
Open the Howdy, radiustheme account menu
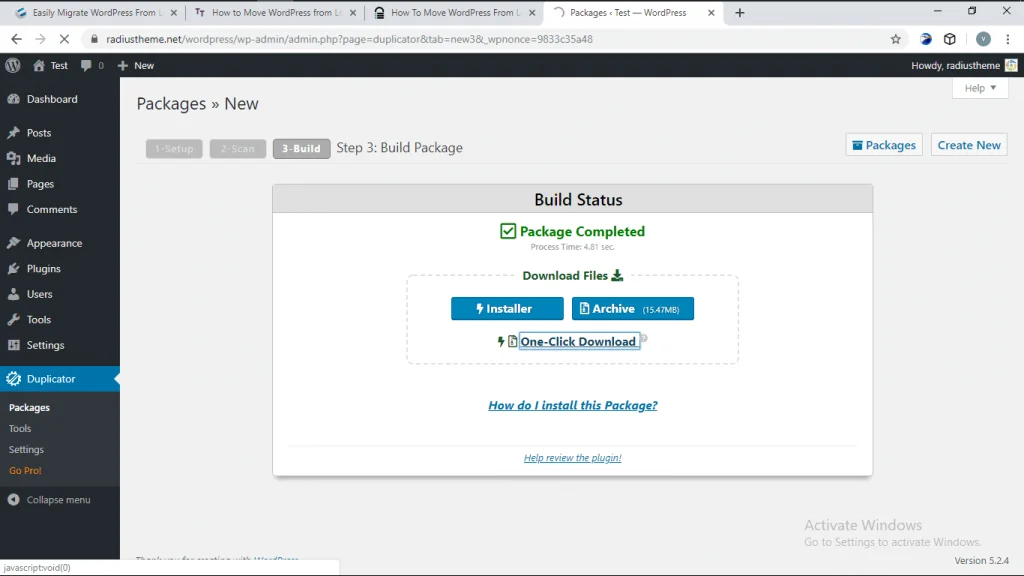tap(964, 65)
